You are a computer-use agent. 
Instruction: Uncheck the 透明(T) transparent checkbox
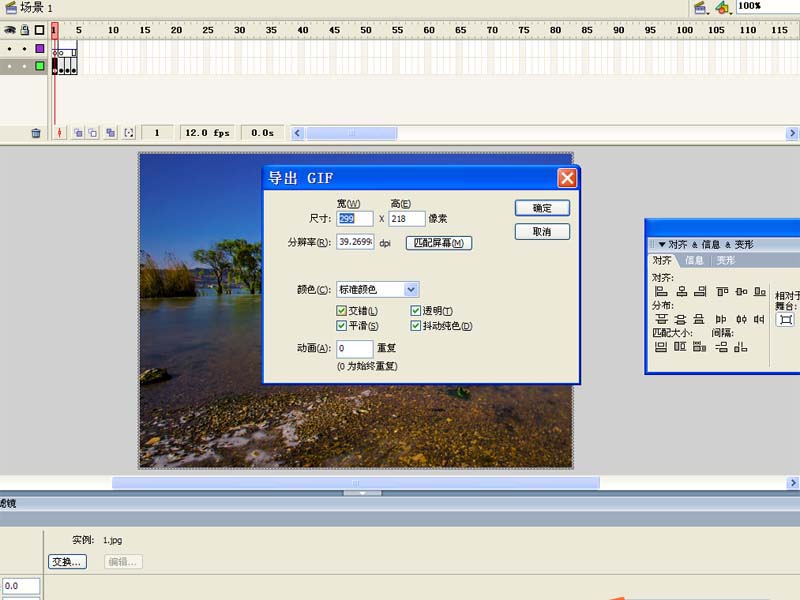tap(415, 311)
